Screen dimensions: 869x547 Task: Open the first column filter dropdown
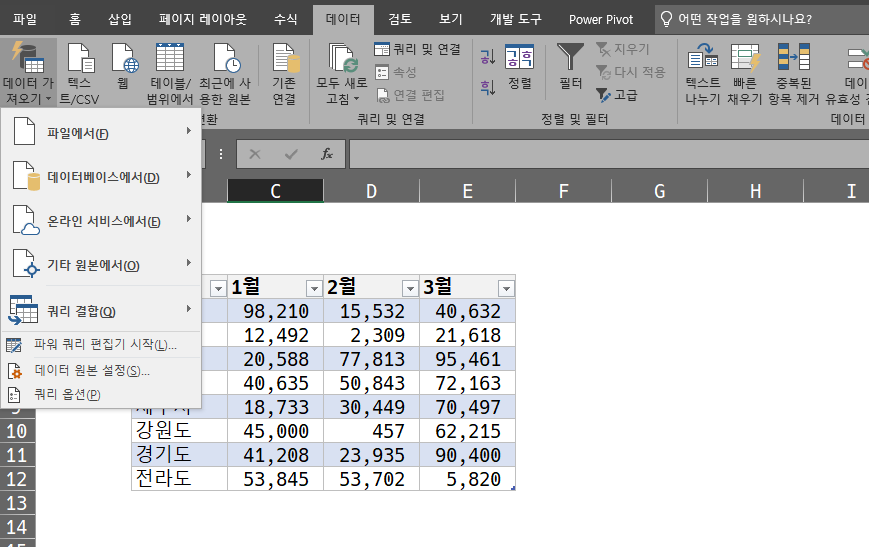[218, 288]
